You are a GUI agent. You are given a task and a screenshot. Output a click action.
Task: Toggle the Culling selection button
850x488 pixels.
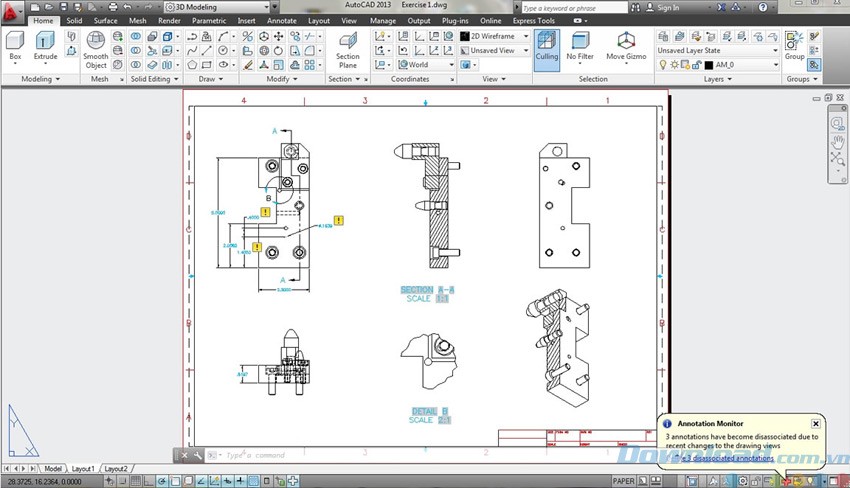click(546, 49)
